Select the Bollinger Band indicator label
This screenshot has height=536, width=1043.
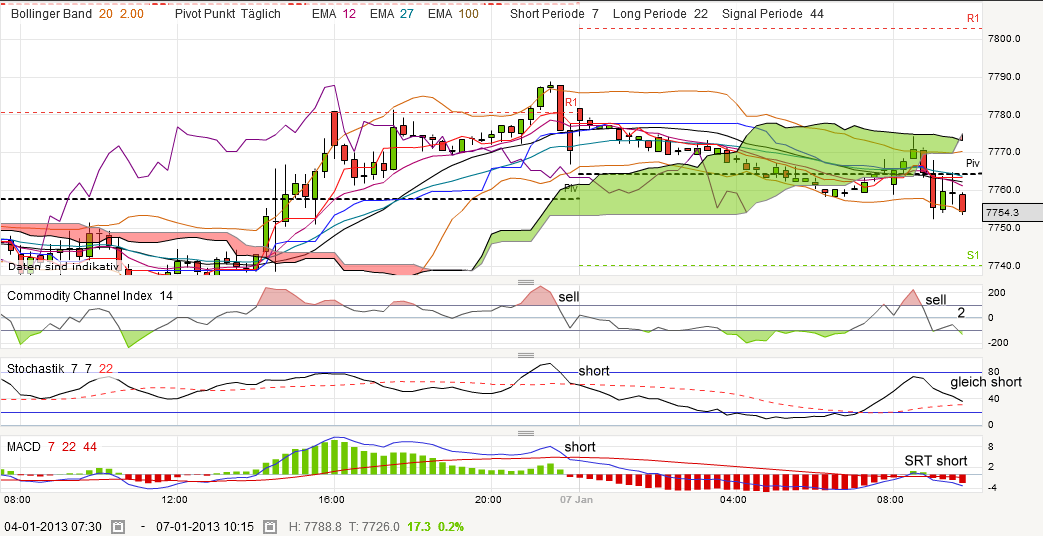click(x=49, y=13)
